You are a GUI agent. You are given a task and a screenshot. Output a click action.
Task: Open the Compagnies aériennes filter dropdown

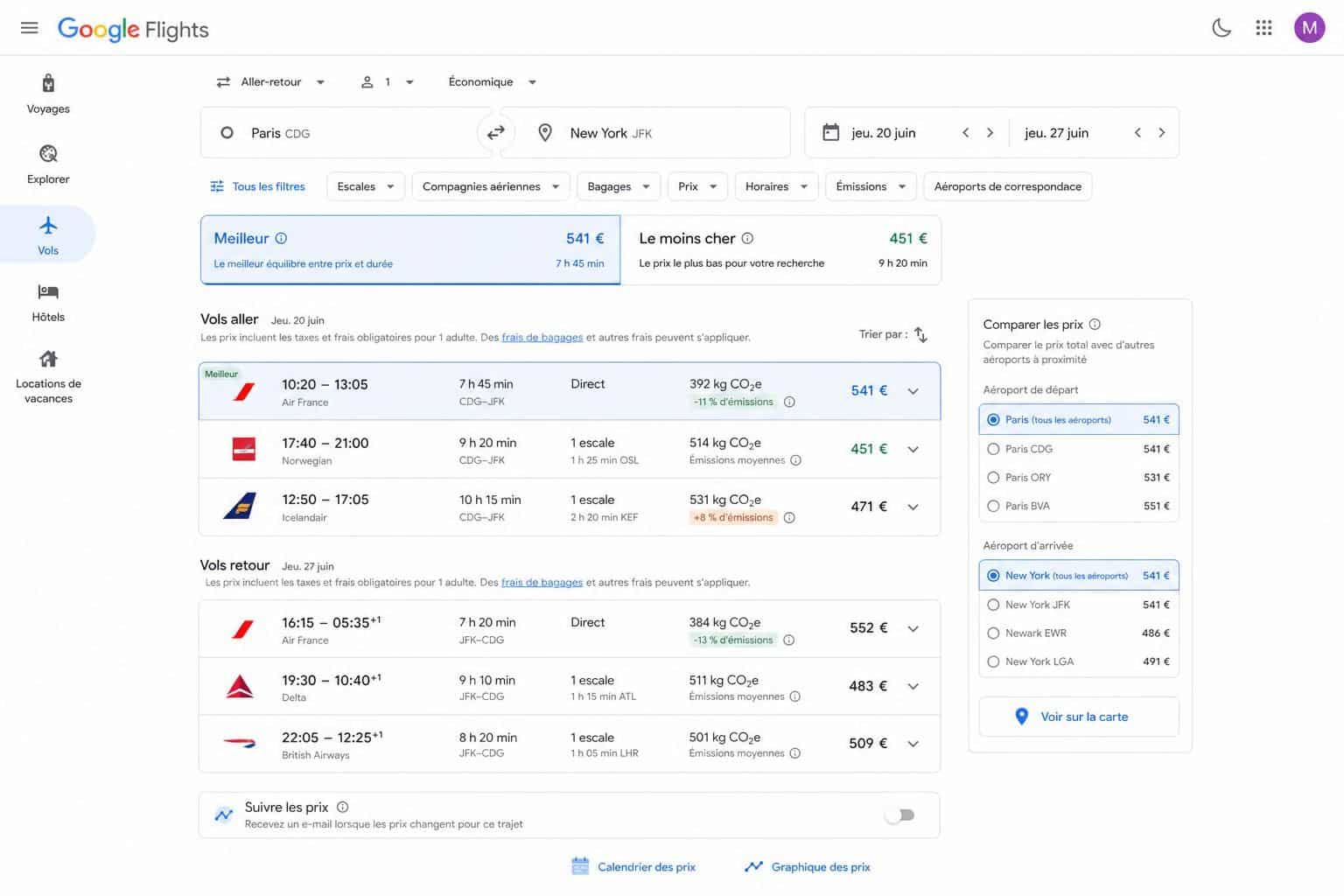tap(491, 186)
